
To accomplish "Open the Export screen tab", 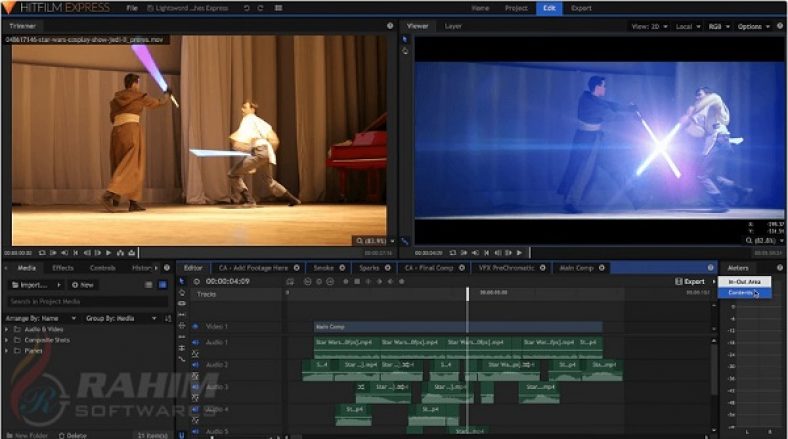I will coord(581,7).
